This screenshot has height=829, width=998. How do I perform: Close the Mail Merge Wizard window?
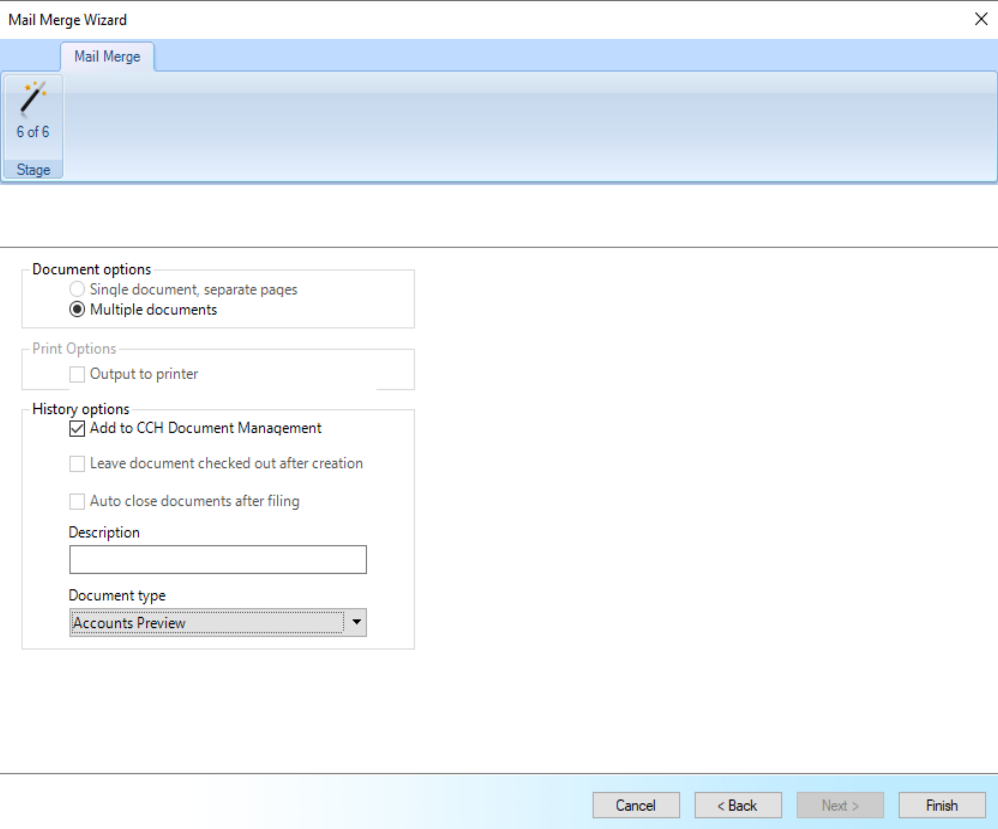click(981, 19)
